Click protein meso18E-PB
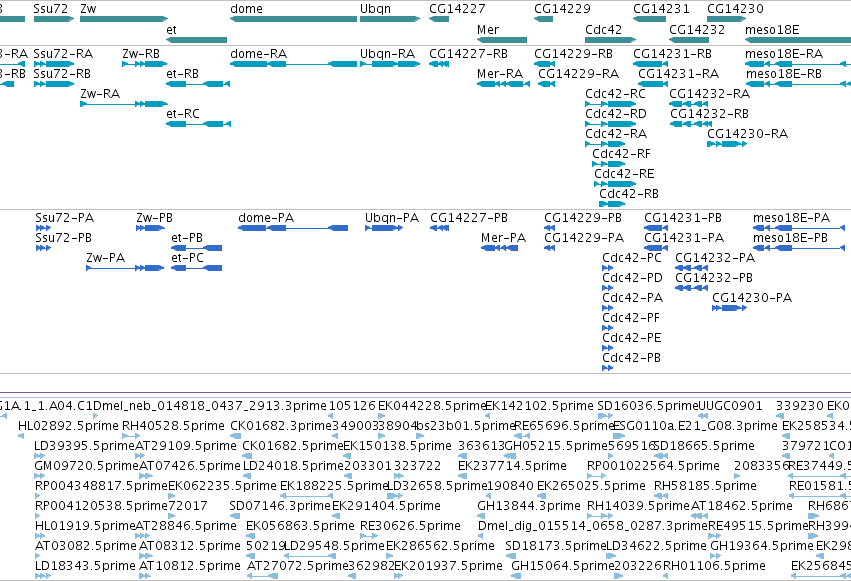The width and height of the screenshot is (851, 581). [x=799, y=248]
